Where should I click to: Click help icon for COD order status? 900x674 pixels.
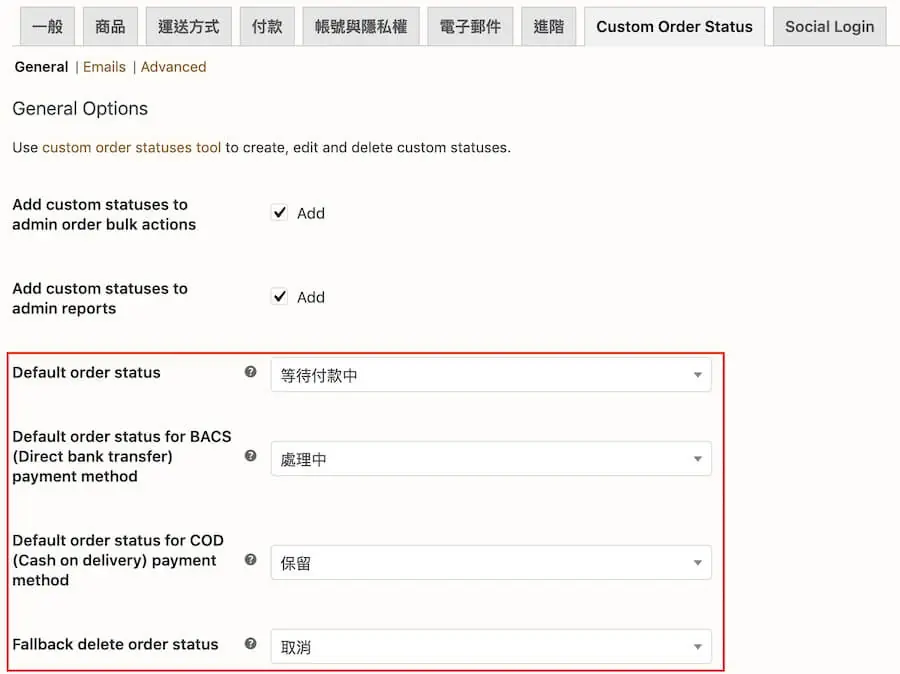click(250, 559)
